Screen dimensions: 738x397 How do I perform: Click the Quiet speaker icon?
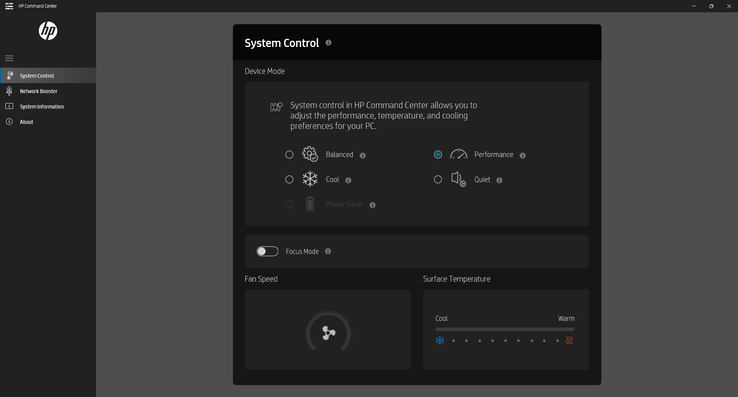[x=458, y=179]
